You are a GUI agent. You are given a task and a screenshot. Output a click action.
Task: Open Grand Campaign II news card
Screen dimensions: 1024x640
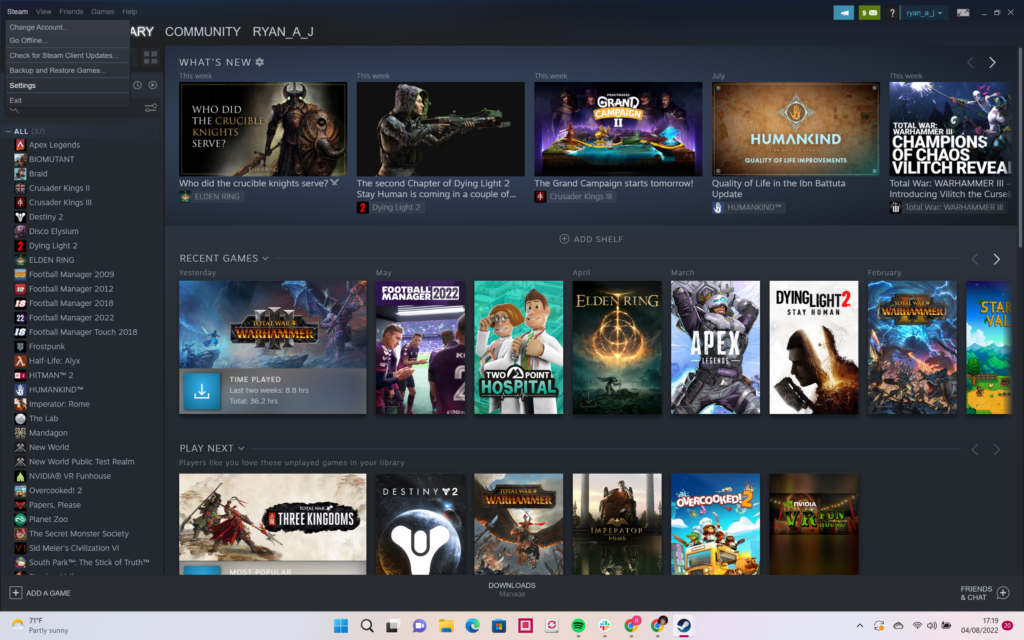tap(618, 129)
